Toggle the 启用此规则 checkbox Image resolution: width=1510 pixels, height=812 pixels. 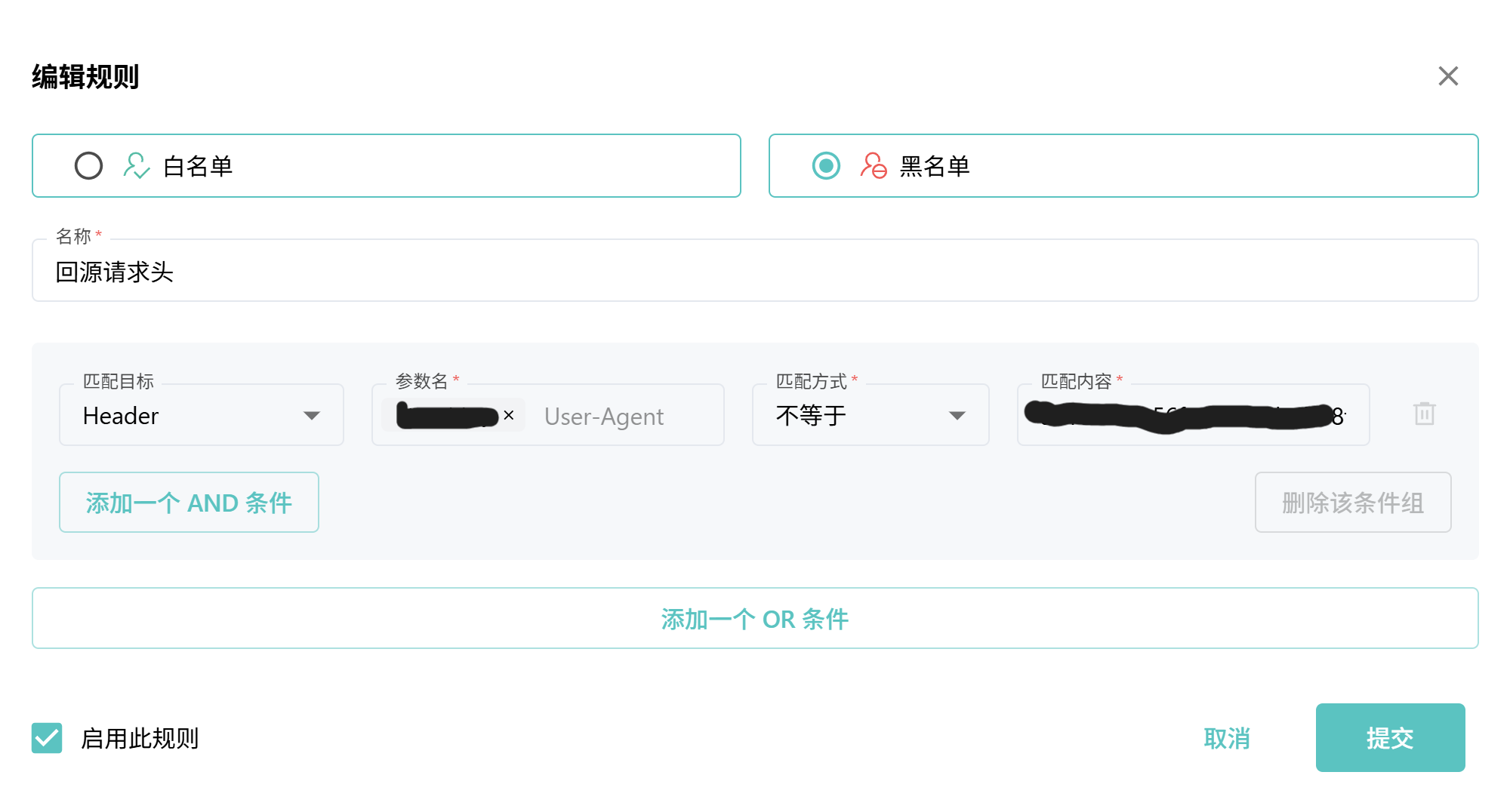[x=47, y=738]
